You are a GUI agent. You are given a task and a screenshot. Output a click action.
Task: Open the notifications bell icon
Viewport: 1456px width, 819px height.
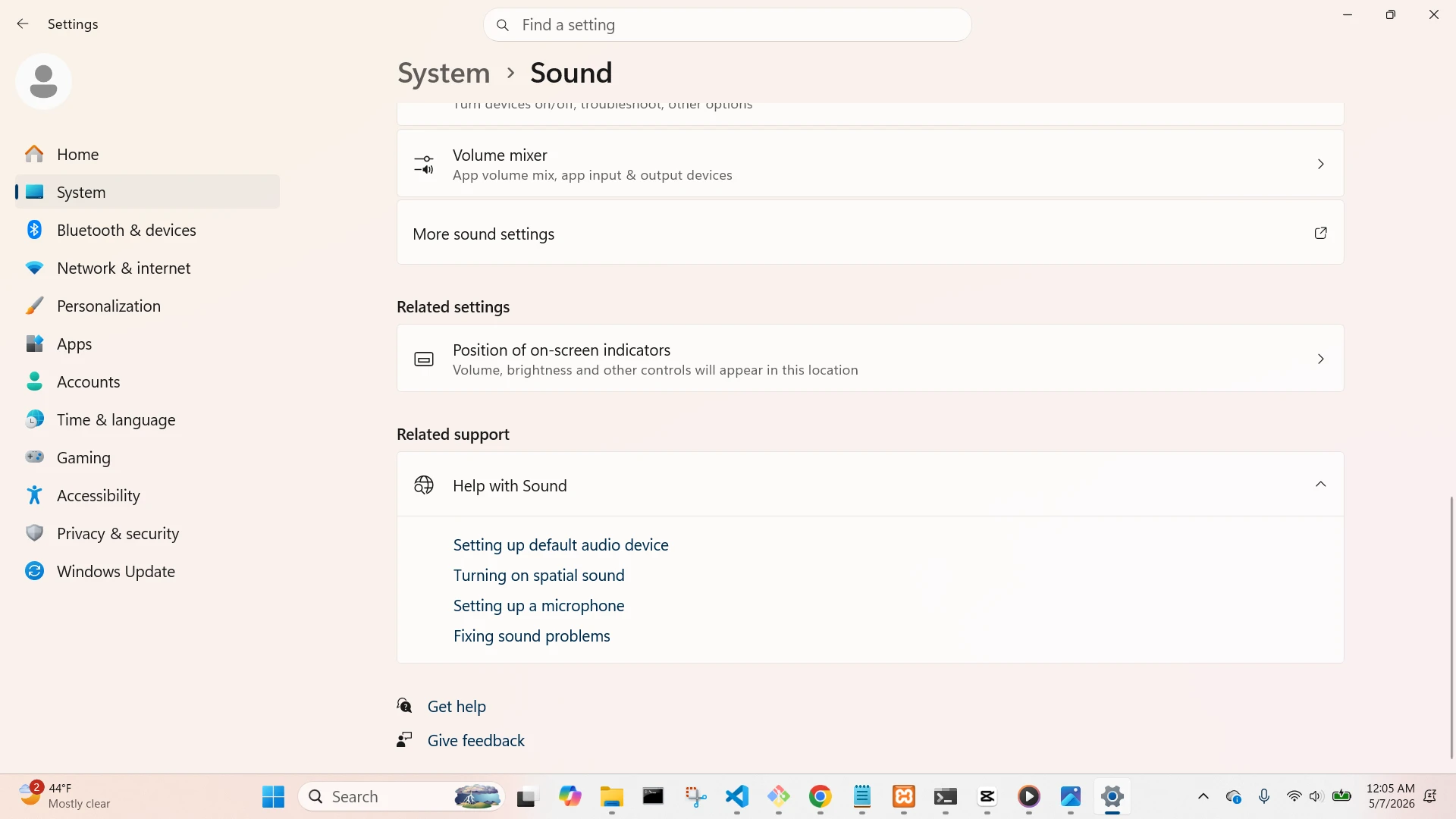pyautogui.click(x=1430, y=796)
